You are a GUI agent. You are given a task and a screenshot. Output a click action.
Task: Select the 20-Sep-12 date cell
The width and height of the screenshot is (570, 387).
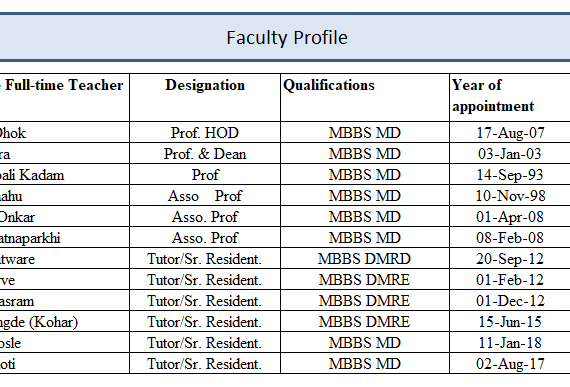coord(510,259)
